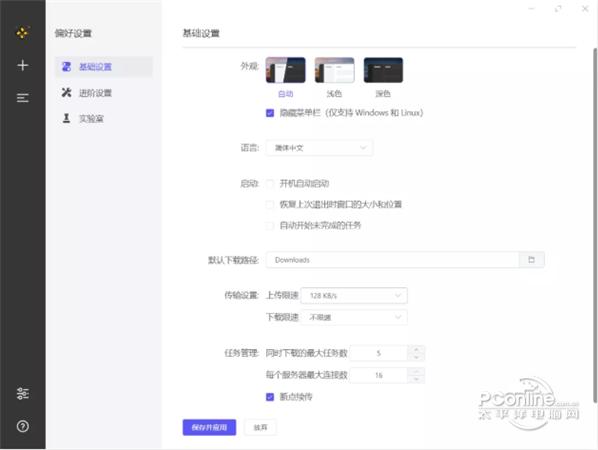Click the max connections per server field showing 16
598x450 pixels.
[378, 375]
